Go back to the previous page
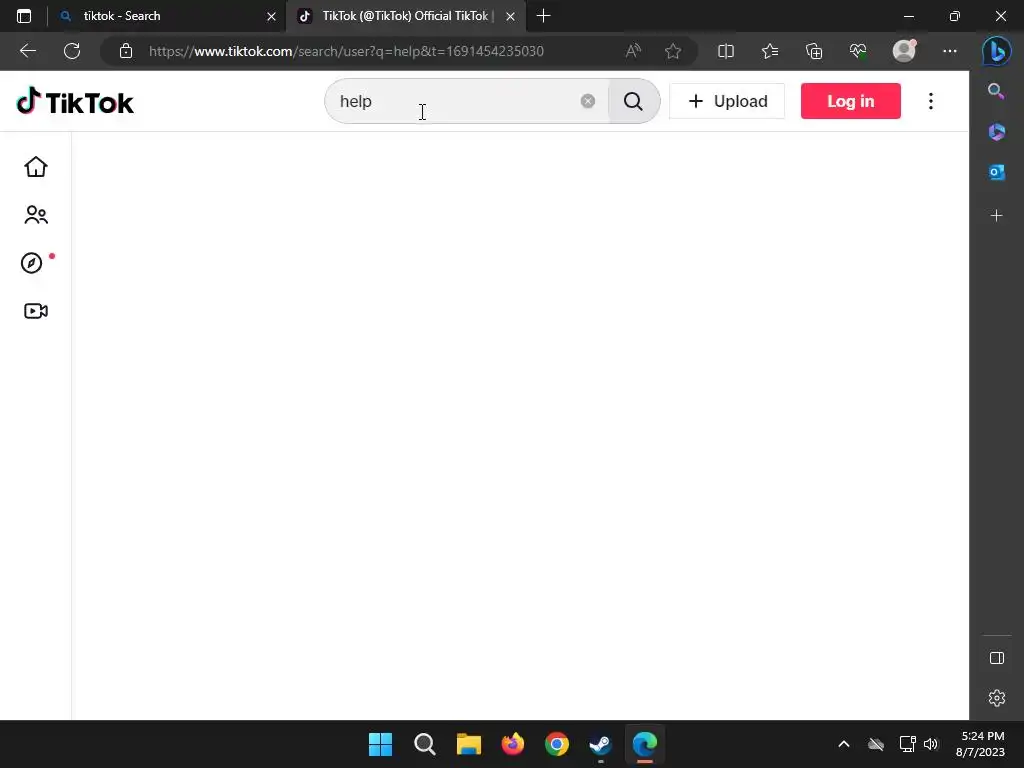The height and width of the screenshot is (768, 1024). click(x=27, y=51)
